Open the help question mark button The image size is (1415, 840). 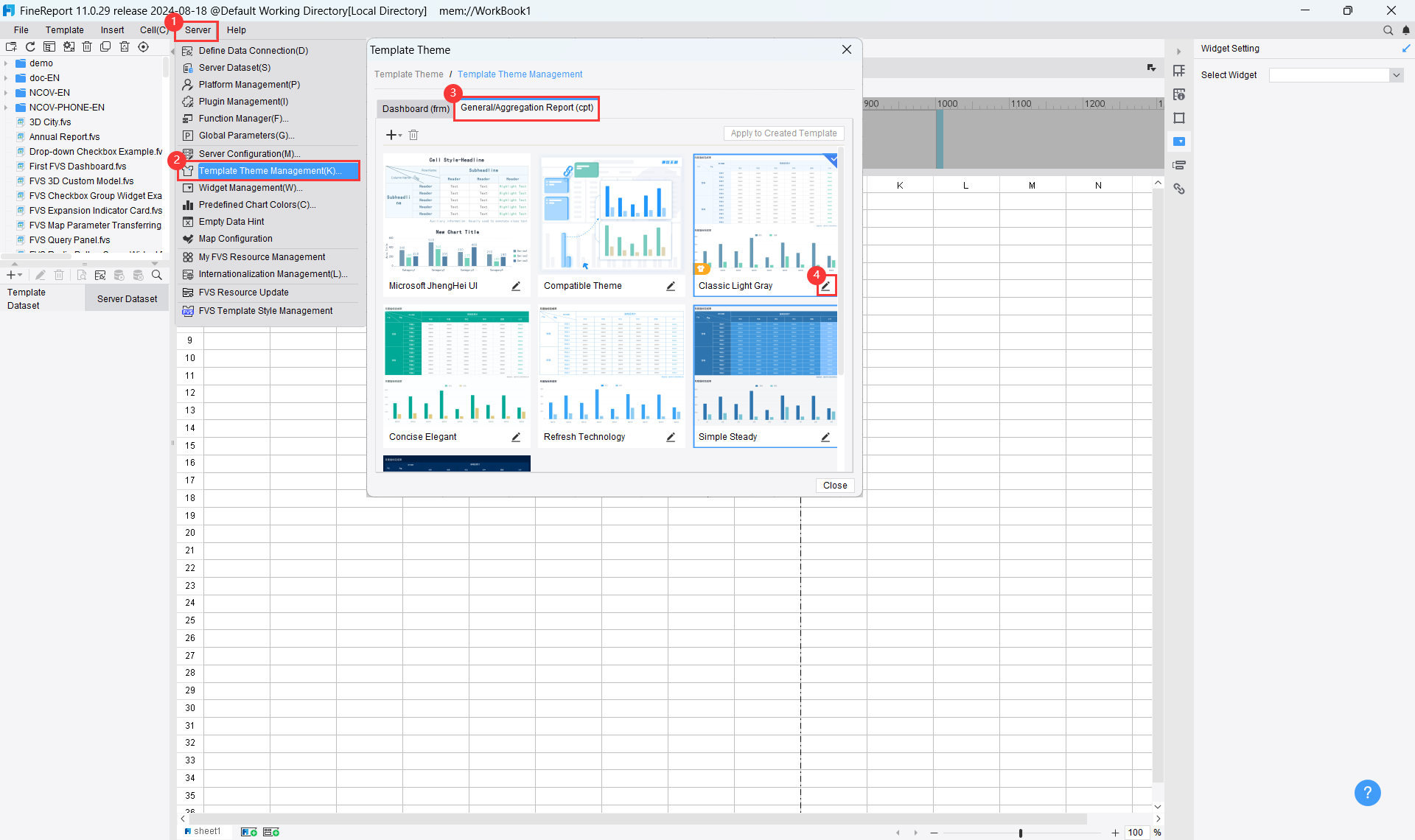pyautogui.click(x=1367, y=793)
